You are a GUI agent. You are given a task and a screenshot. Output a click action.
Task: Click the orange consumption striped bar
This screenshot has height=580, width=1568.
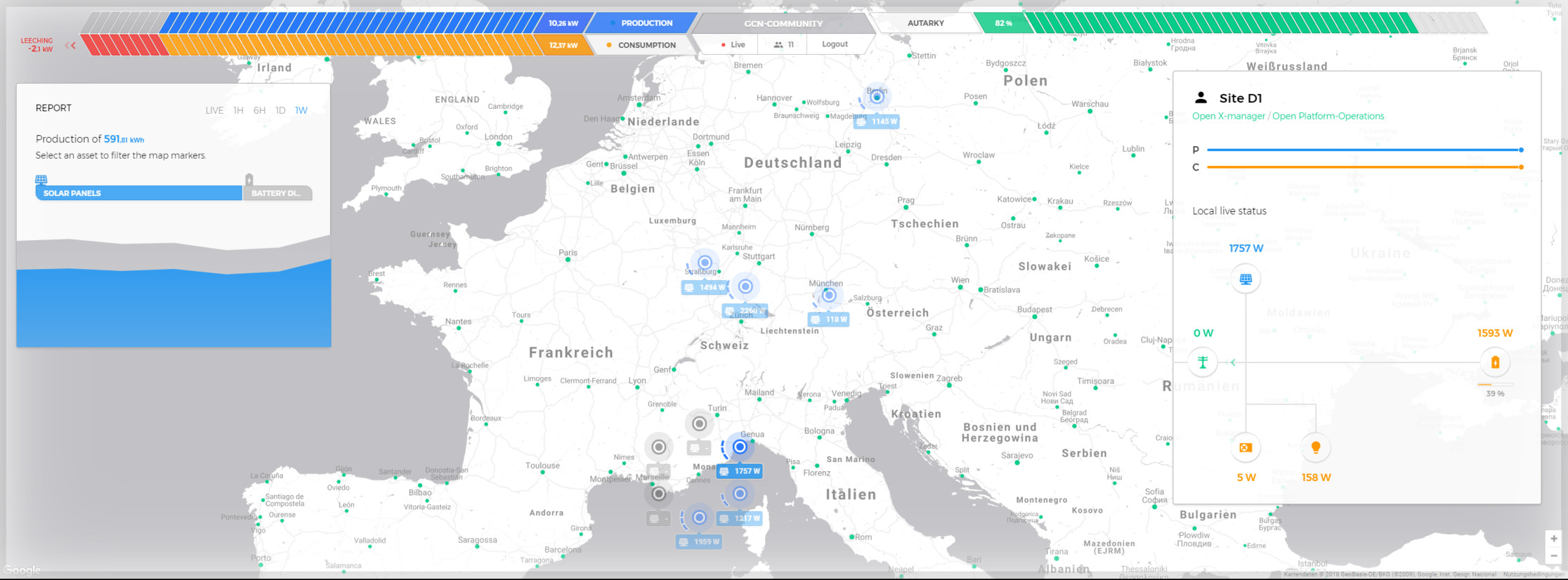click(351, 45)
